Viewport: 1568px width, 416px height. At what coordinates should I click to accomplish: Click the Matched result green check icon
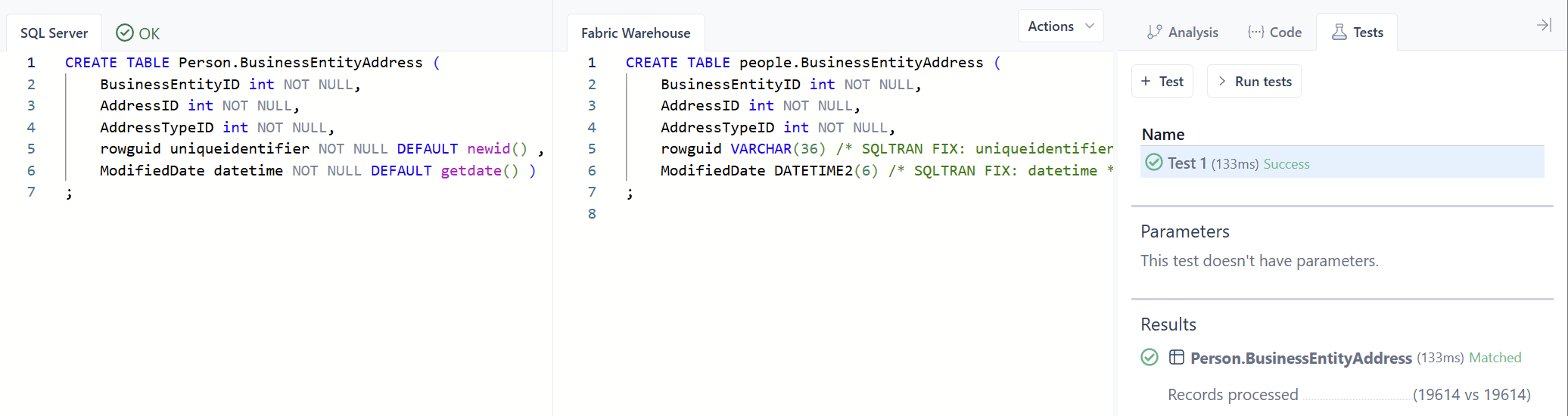1149,358
